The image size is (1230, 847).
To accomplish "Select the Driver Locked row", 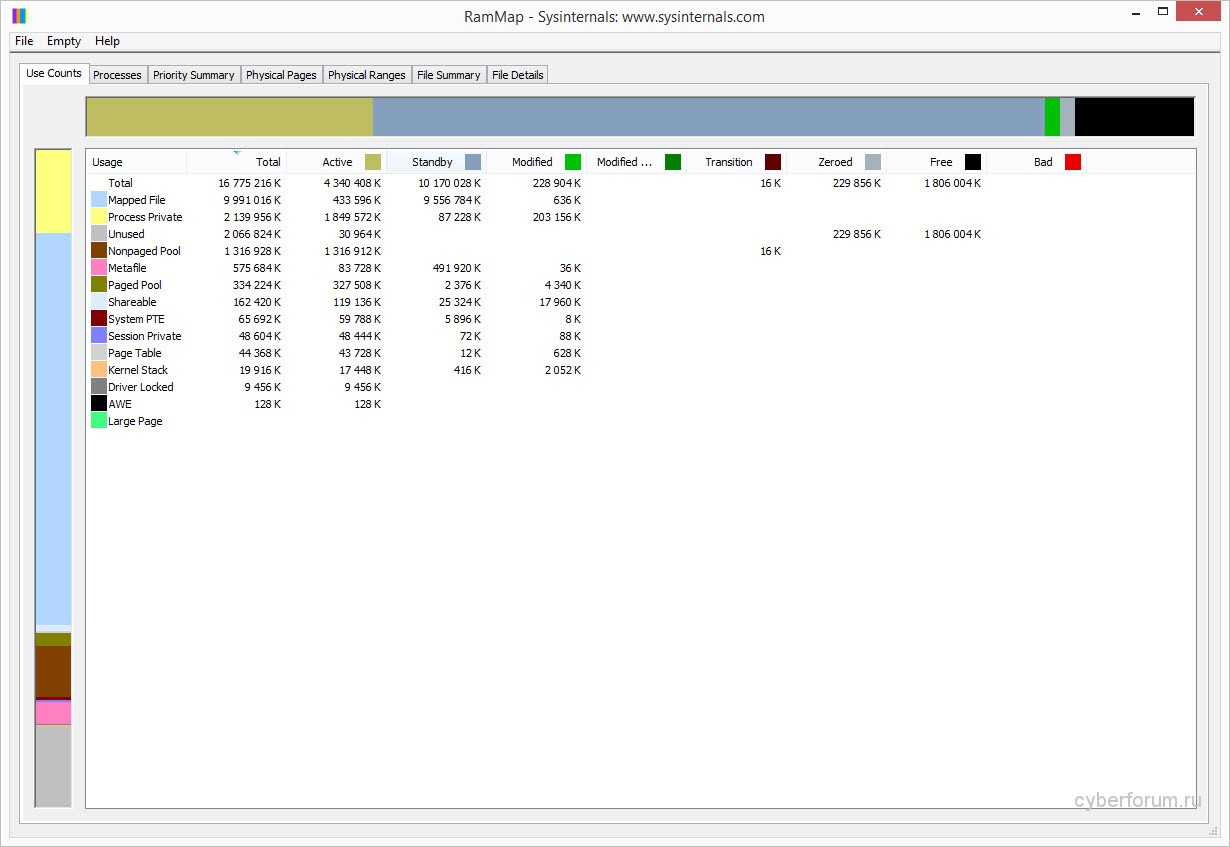I will coord(141,387).
